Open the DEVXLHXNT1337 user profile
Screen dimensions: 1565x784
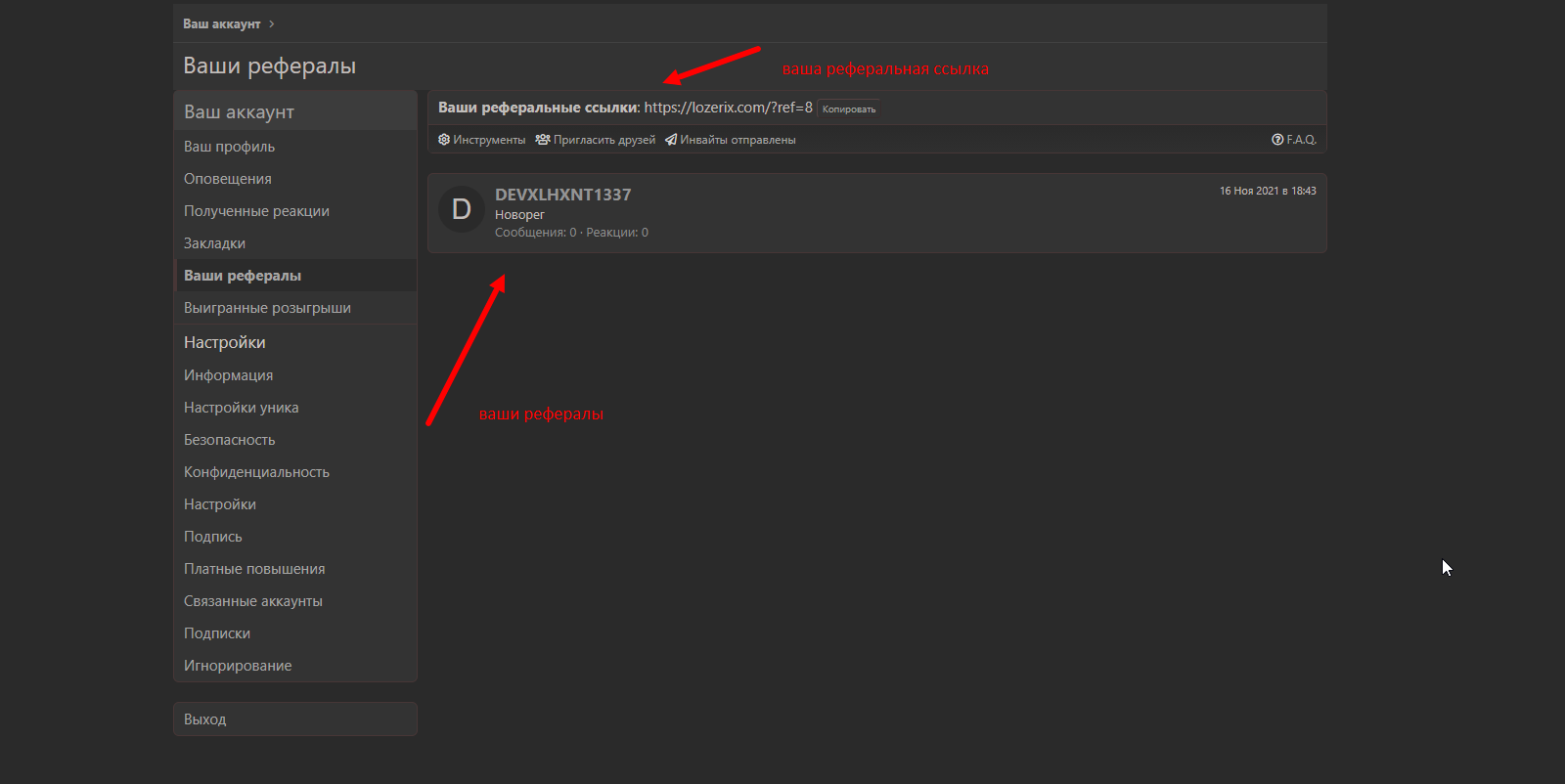coord(563,195)
